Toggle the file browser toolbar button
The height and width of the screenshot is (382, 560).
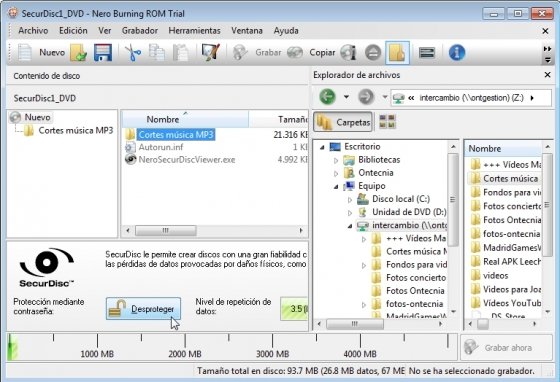[398, 53]
